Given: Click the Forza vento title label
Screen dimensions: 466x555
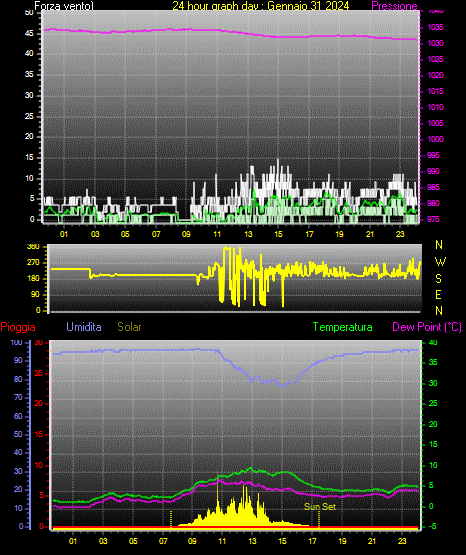Looking at the screenshot, I should tap(64, 6).
